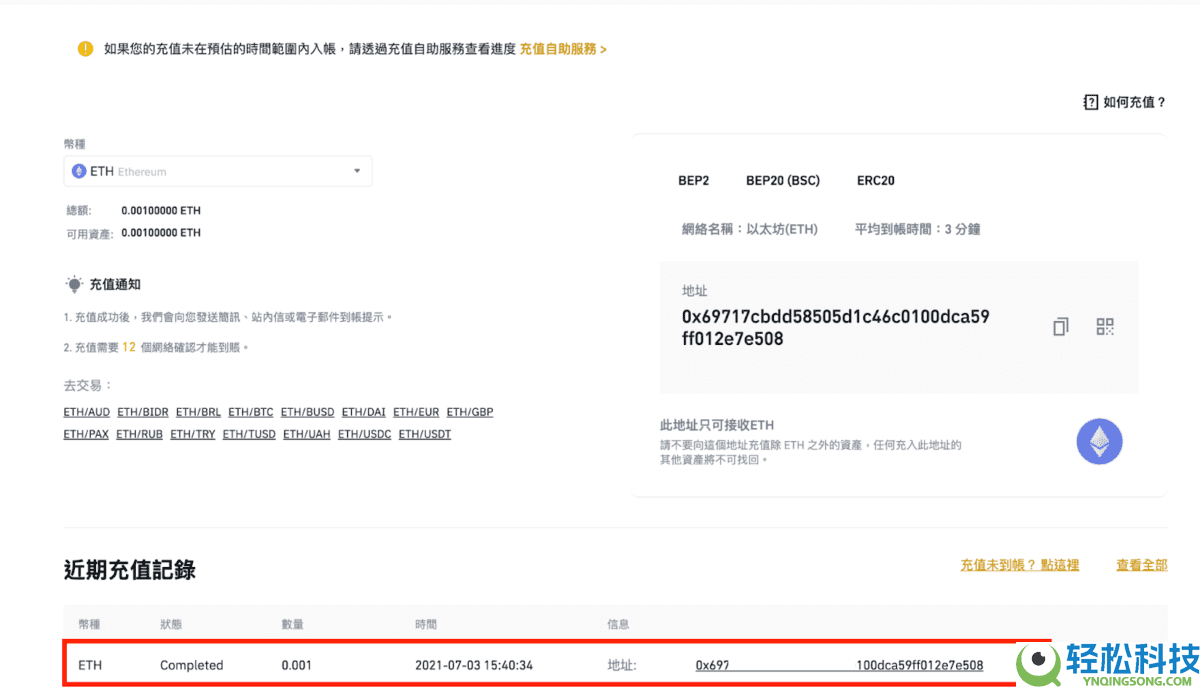Click the ETH coin icon in the currency selector

coord(80,171)
